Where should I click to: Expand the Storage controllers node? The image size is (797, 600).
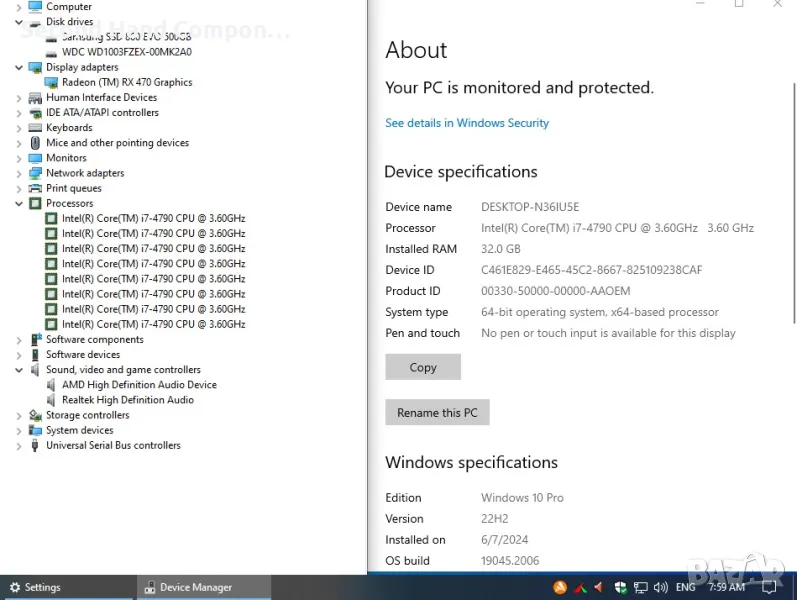pyautogui.click(x=19, y=416)
